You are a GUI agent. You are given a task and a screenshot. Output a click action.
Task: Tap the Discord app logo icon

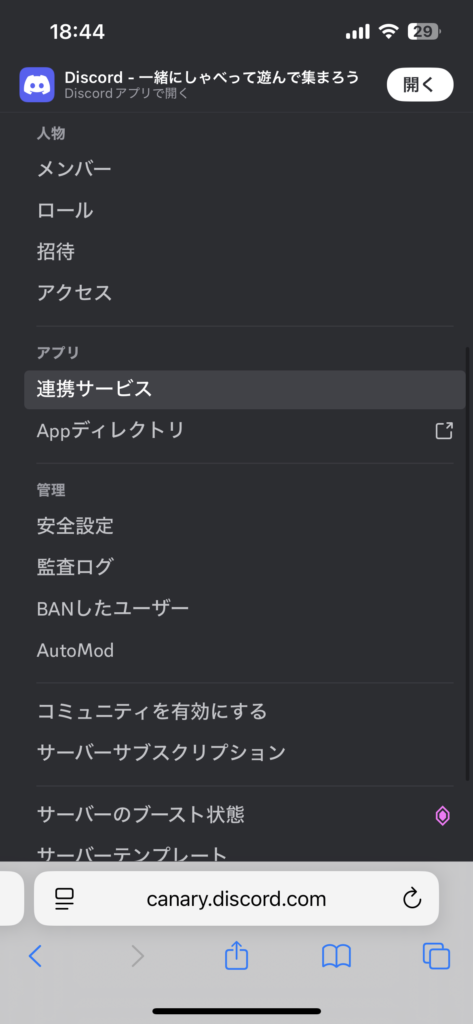[37, 85]
